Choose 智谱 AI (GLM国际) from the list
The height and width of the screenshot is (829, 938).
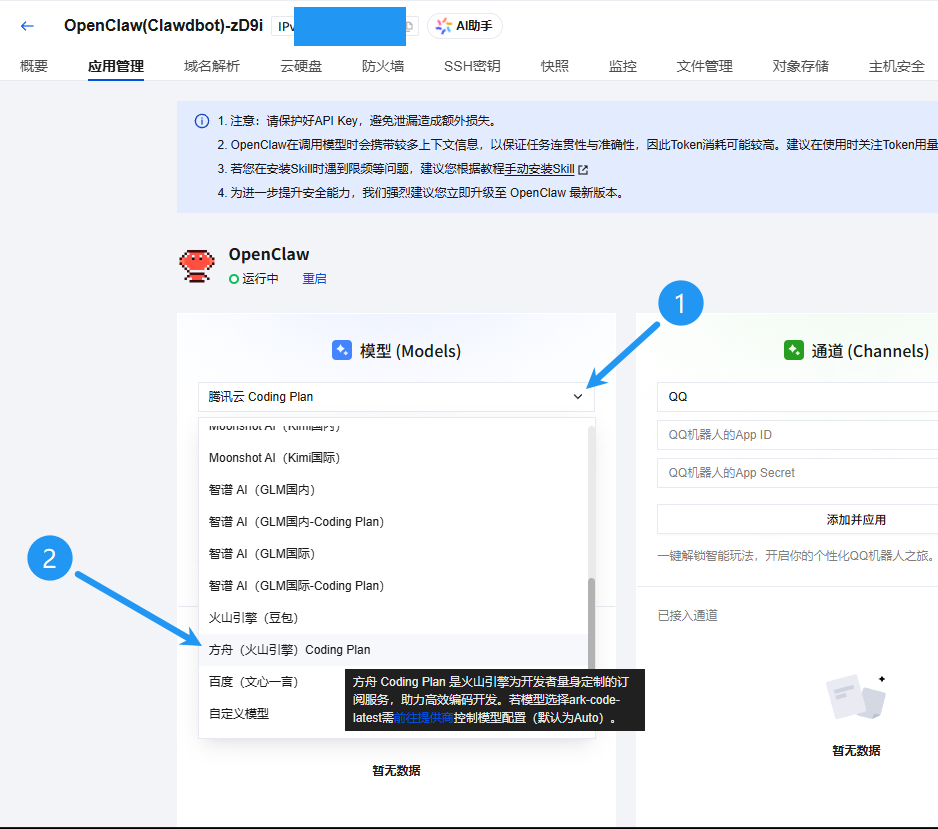coord(260,554)
